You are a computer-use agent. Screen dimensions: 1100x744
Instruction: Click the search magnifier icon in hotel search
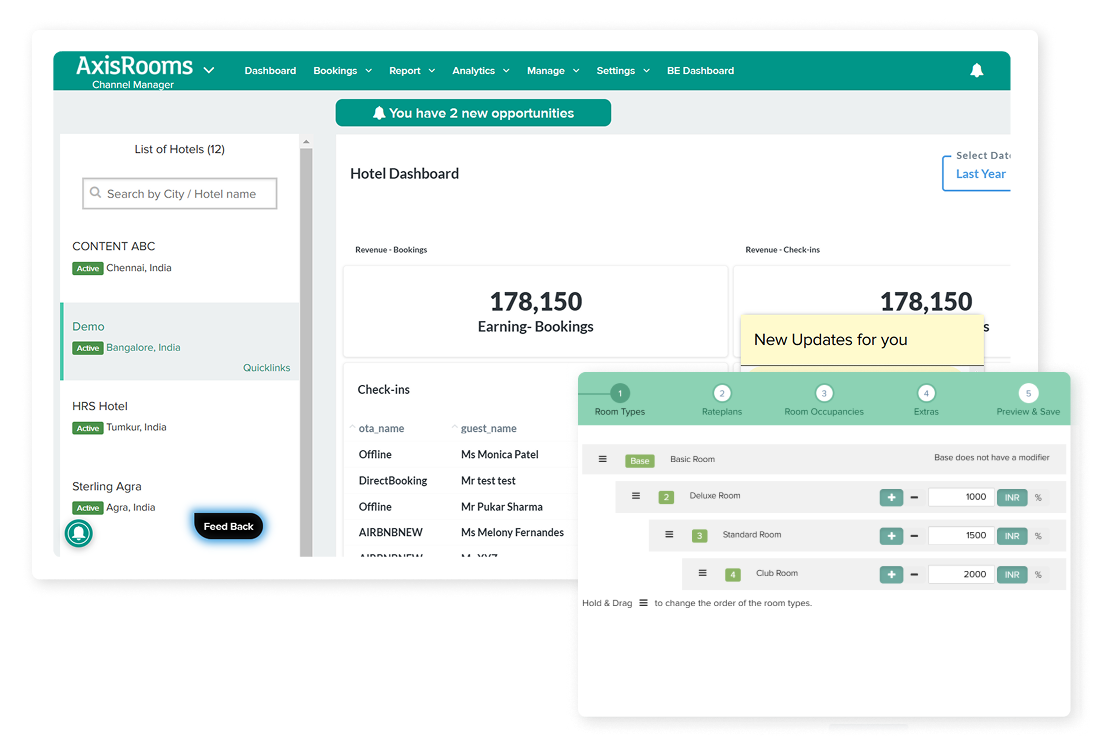[95, 194]
